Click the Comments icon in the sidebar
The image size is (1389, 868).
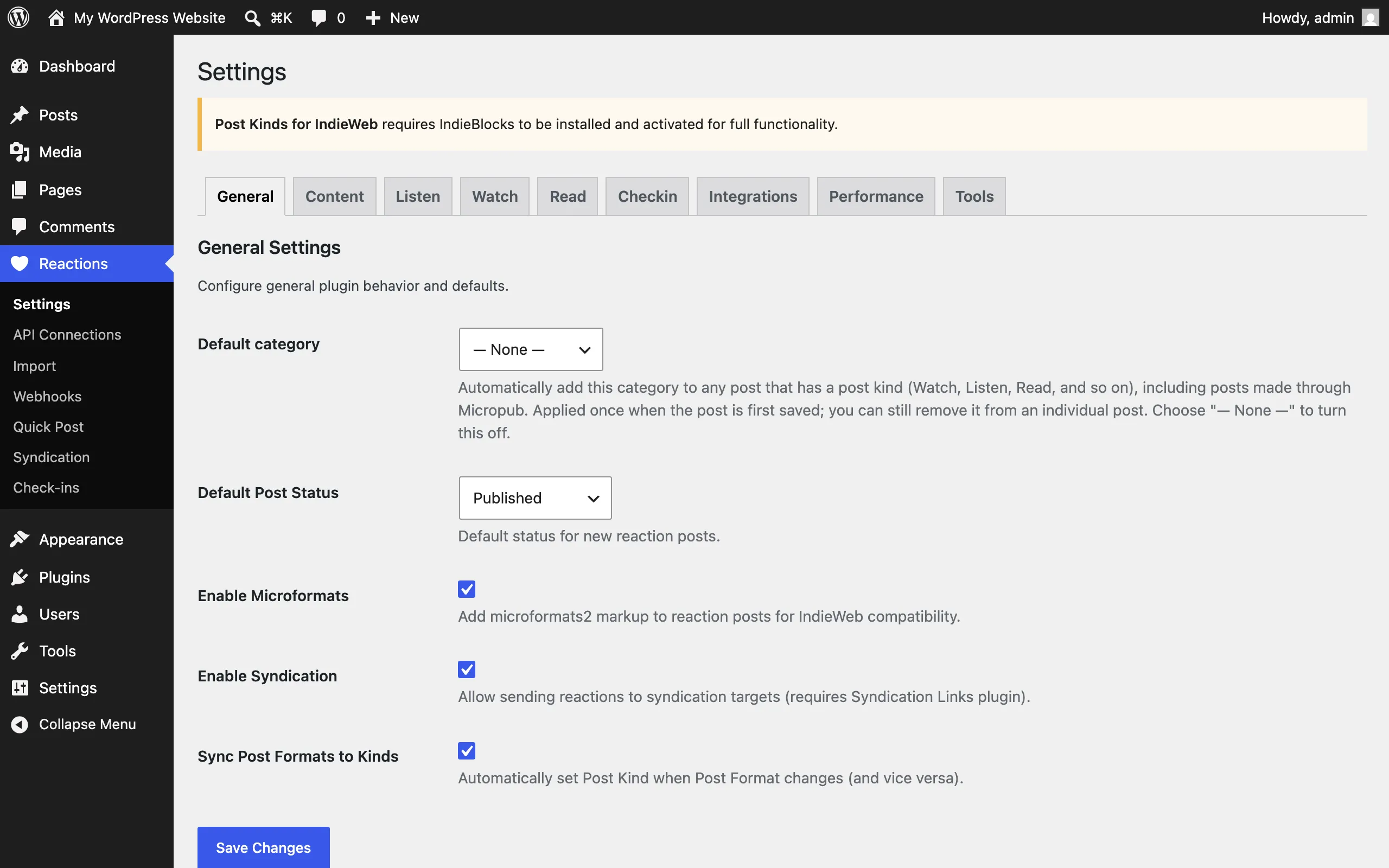[20, 226]
